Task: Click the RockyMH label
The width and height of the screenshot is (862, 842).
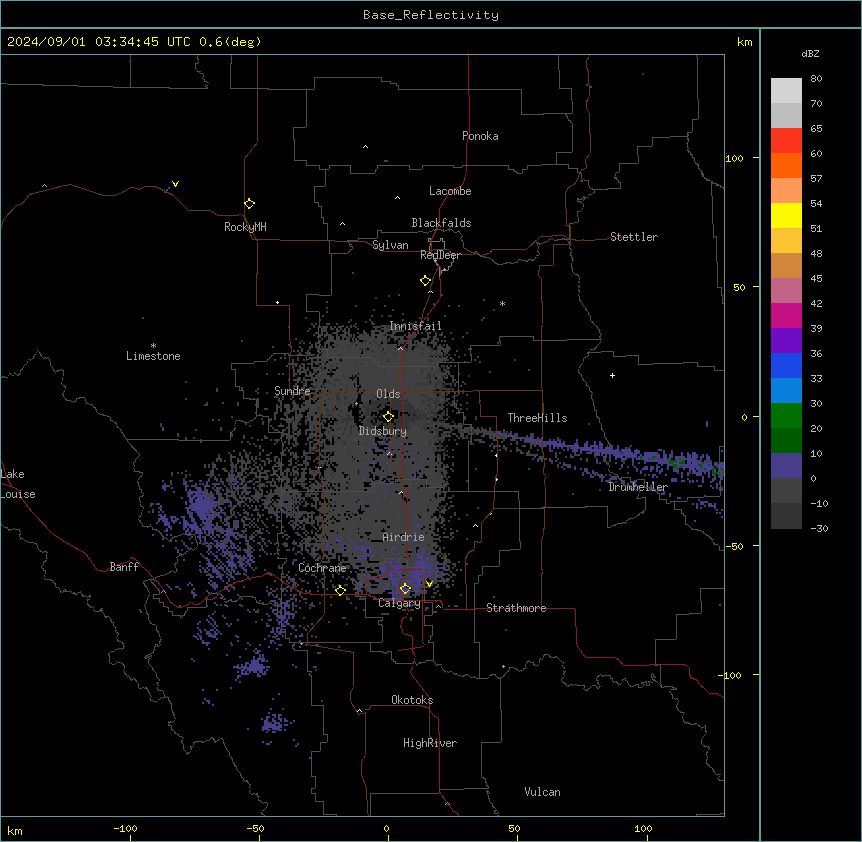Action: pyautogui.click(x=245, y=227)
